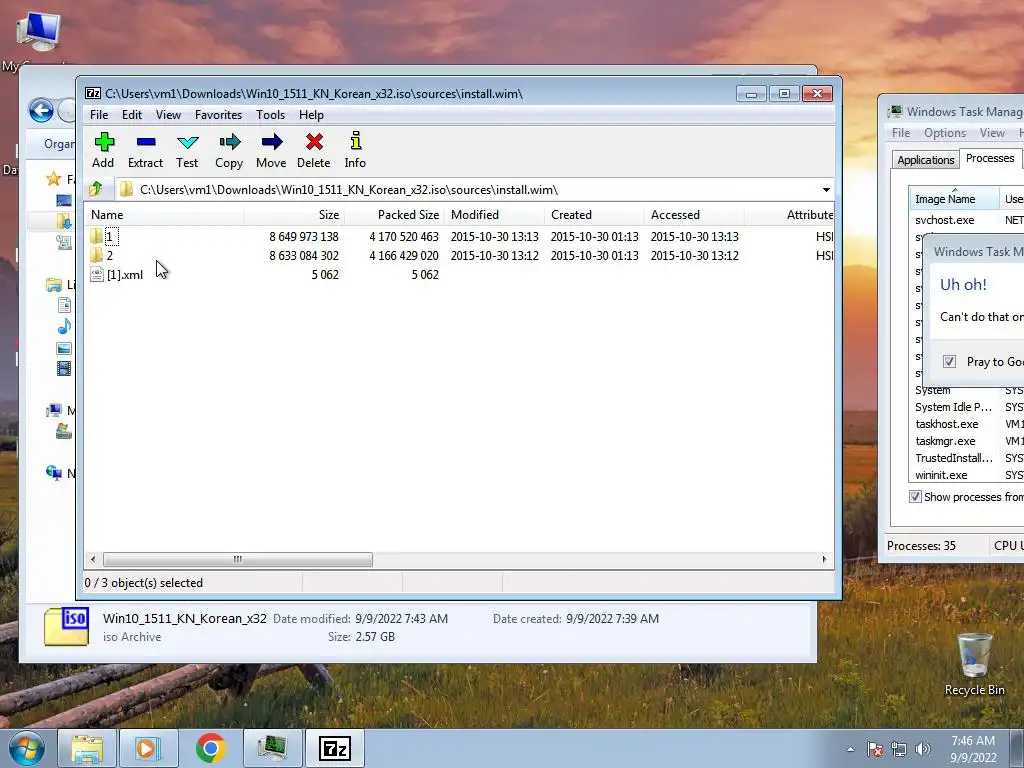The image size is (1024, 768).
Task: Click the left scroll arrow in 7-Zip
Action: point(93,559)
